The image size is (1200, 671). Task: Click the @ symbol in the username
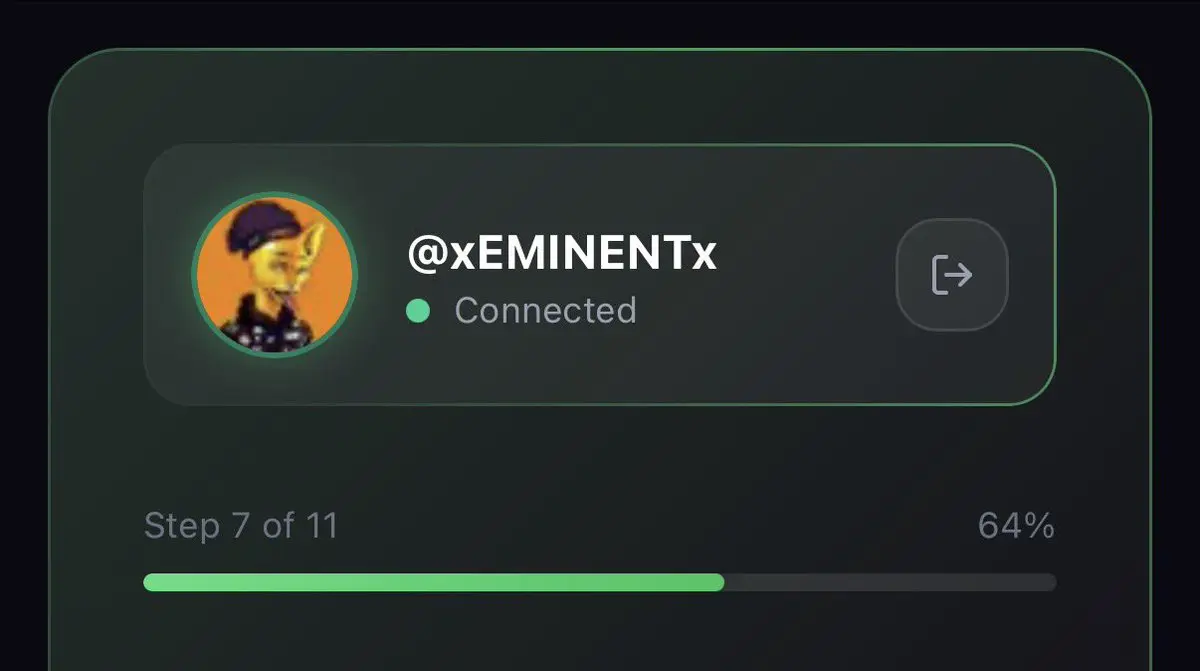tap(426, 256)
